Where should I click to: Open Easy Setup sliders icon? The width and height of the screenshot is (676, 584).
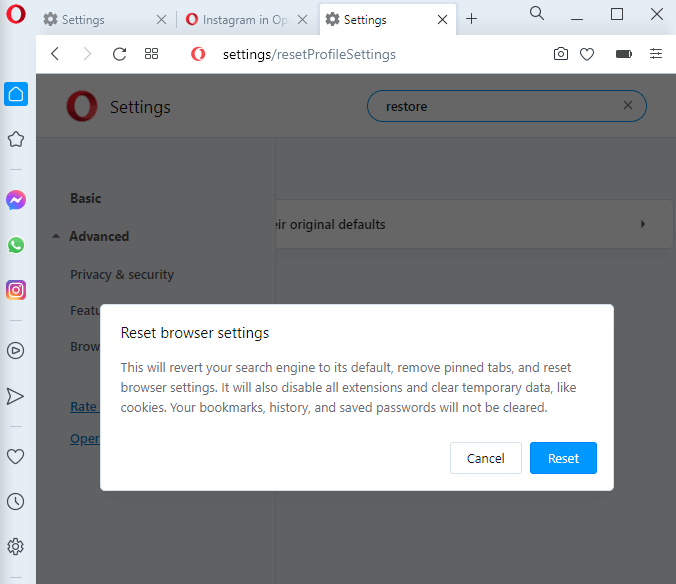click(656, 53)
